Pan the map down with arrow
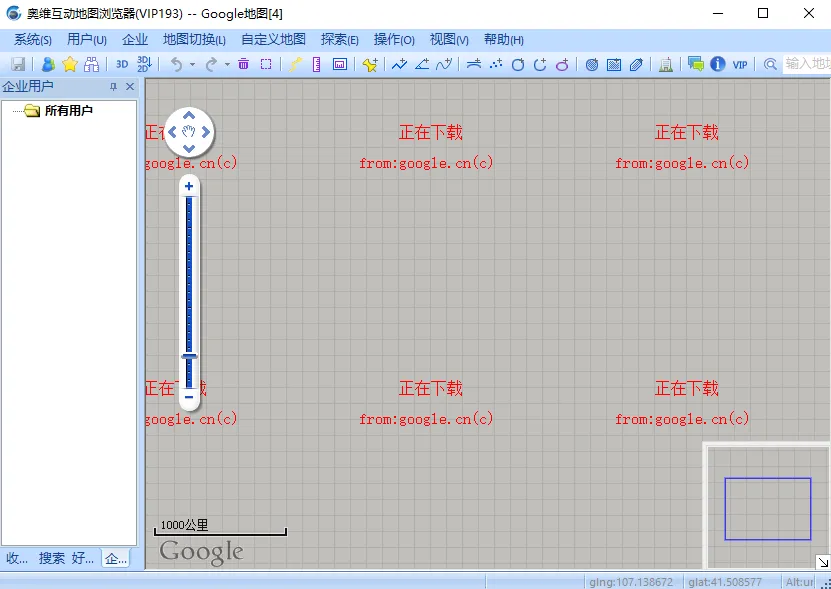Viewport: 831px width, 589px height. (x=189, y=148)
